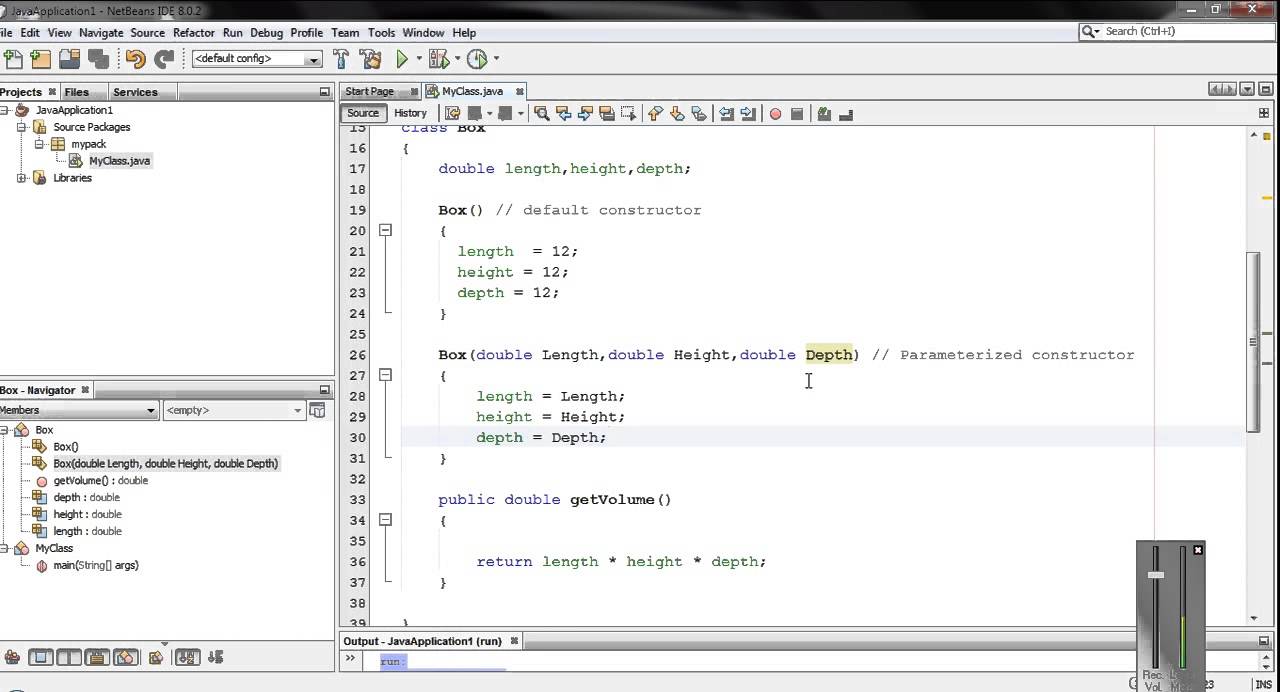The width and height of the screenshot is (1280, 692).
Task: Open the Run Project dropdown arrow
Action: [x=419, y=59]
